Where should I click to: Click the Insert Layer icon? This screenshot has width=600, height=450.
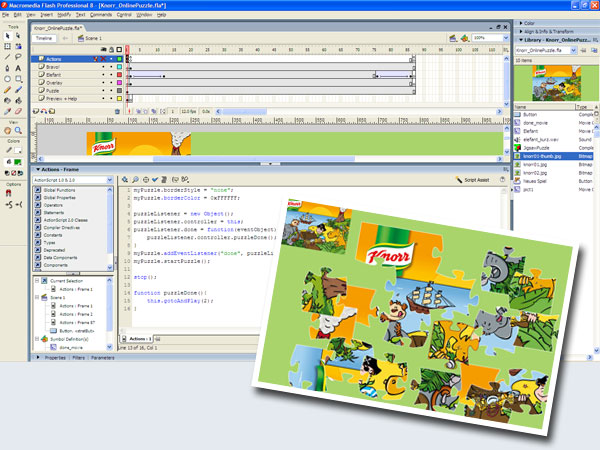tap(36, 111)
